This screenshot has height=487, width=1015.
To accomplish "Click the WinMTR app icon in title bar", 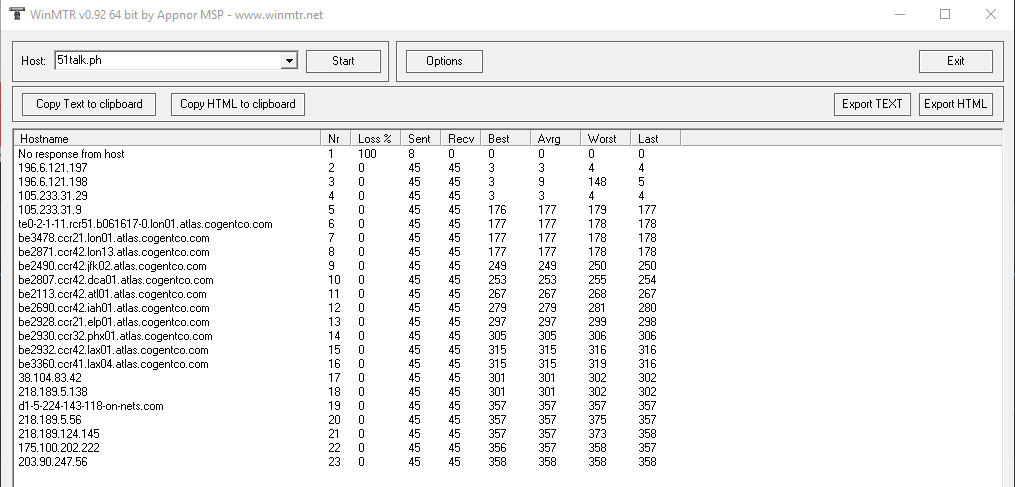I will [x=15, y=14].
